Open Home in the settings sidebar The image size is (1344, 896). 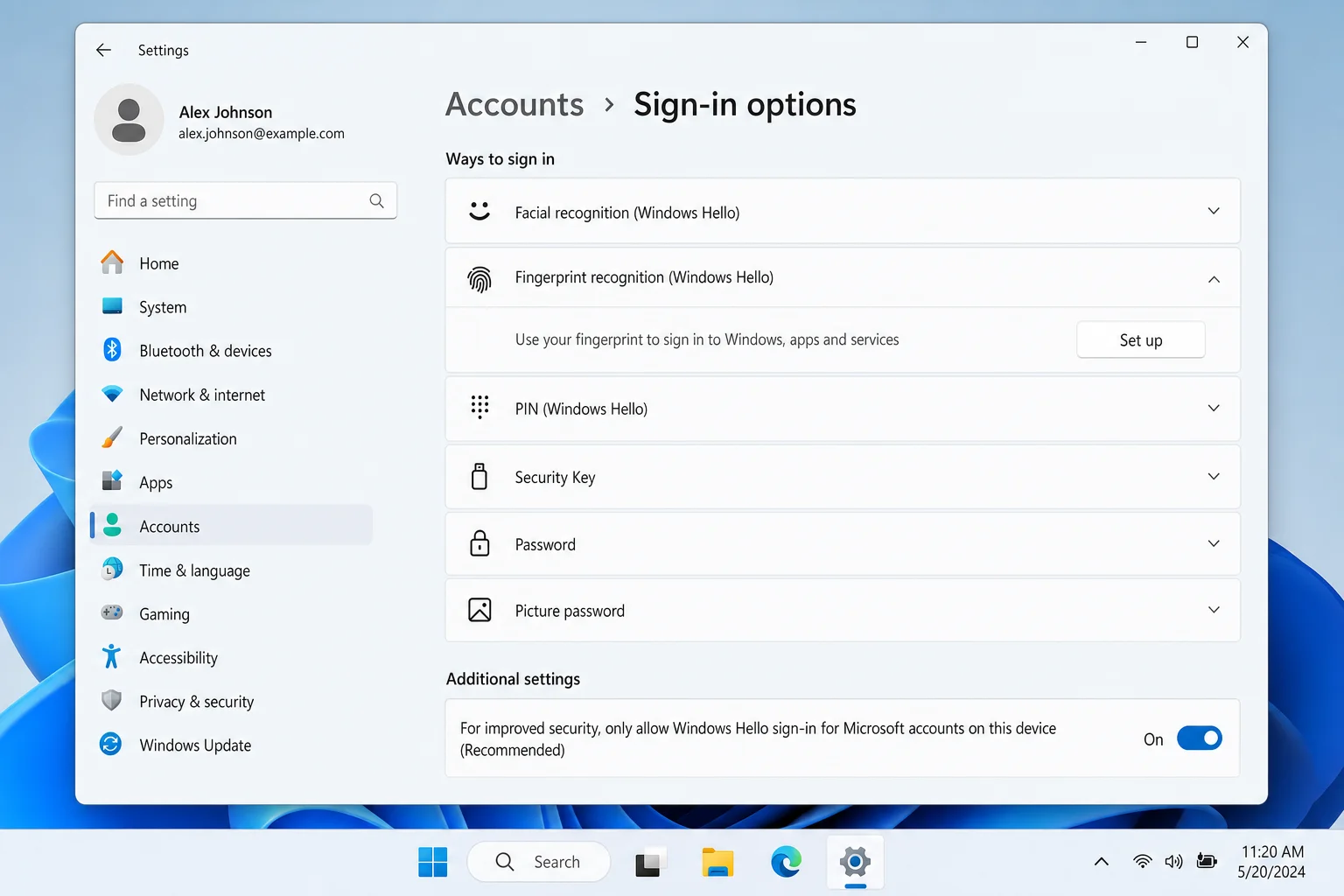point(231,263)
